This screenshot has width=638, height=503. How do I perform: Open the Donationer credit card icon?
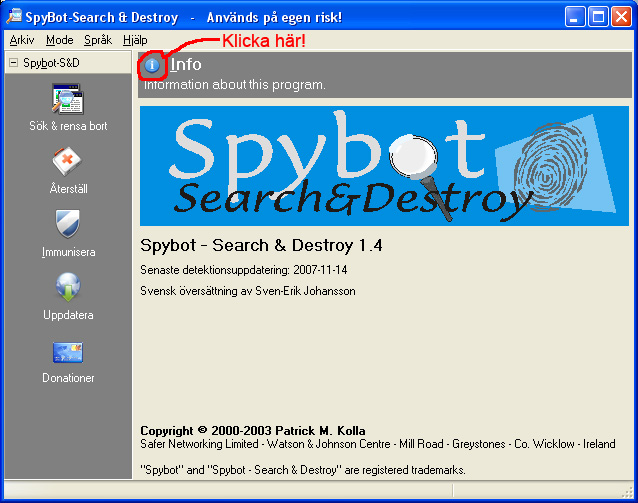68,352
